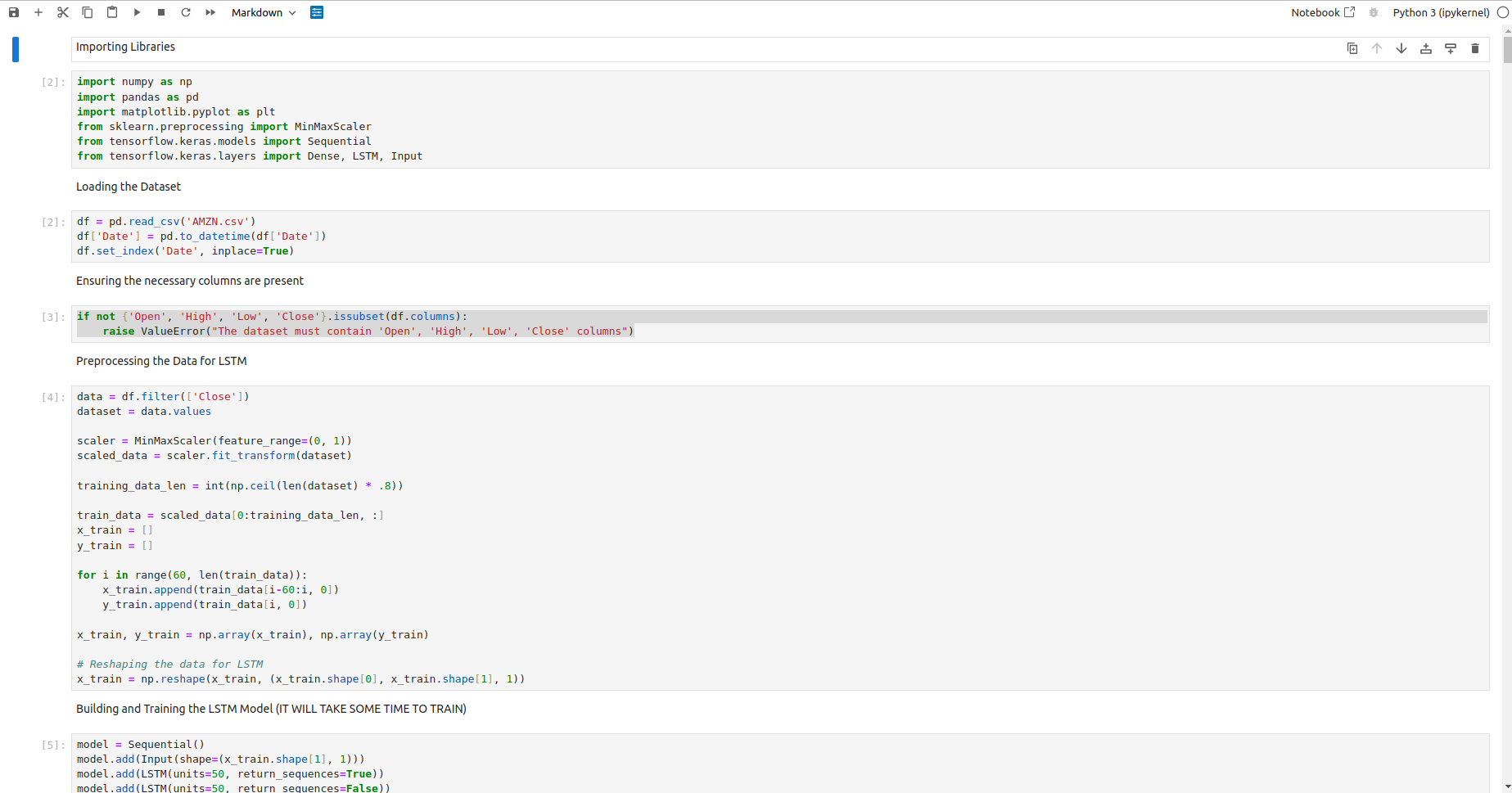Open the Notebook in new window link

pyautogui.click(x=1323, y=12)
